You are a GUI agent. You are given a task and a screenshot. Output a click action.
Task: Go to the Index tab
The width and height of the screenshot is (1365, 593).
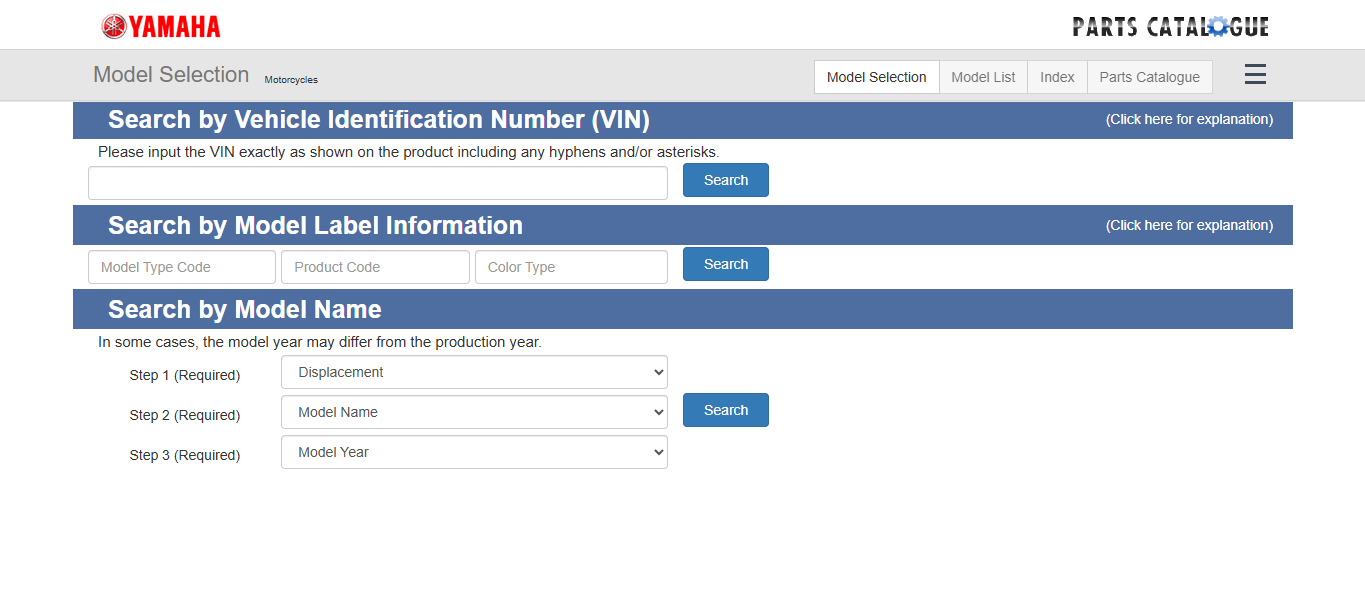coord(1057,77)
